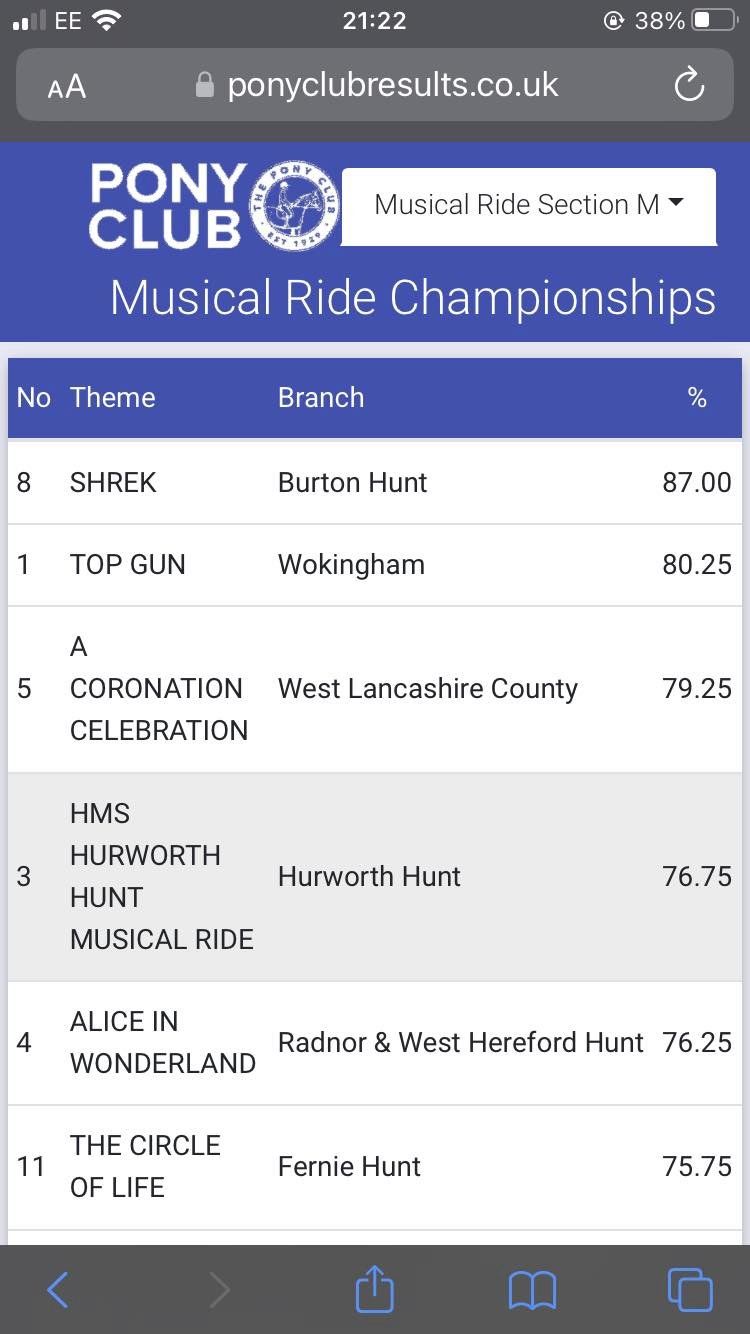The height and width of the screenshot is (1334, 750).
Task: Open the AA reader text options
Action: [67, 88]
